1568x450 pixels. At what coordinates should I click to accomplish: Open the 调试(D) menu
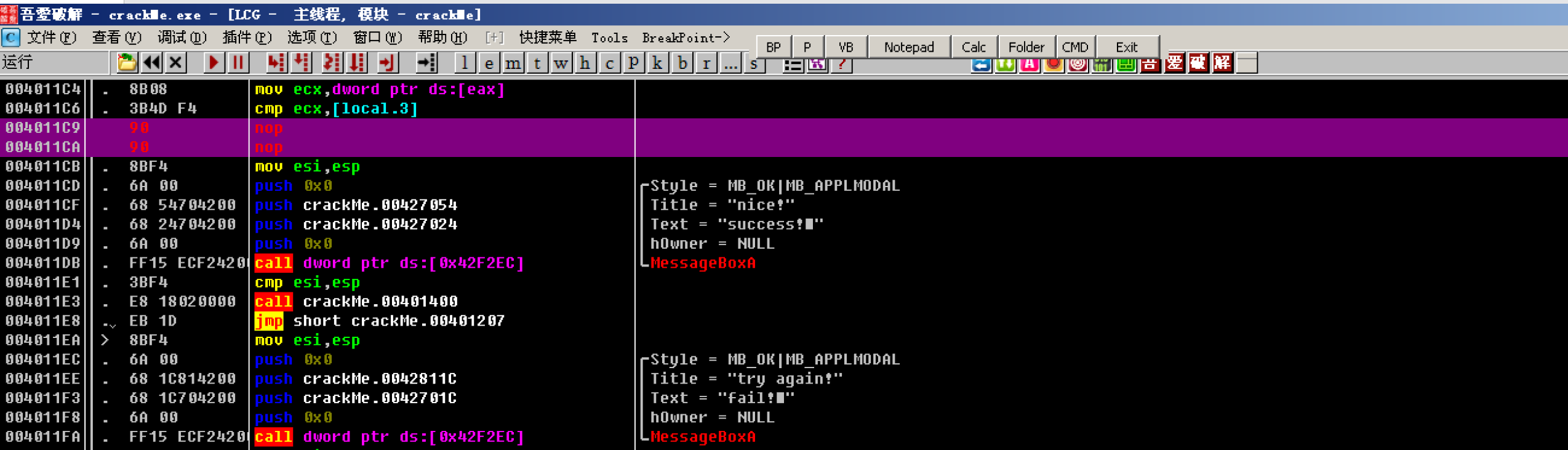point(182,38)
